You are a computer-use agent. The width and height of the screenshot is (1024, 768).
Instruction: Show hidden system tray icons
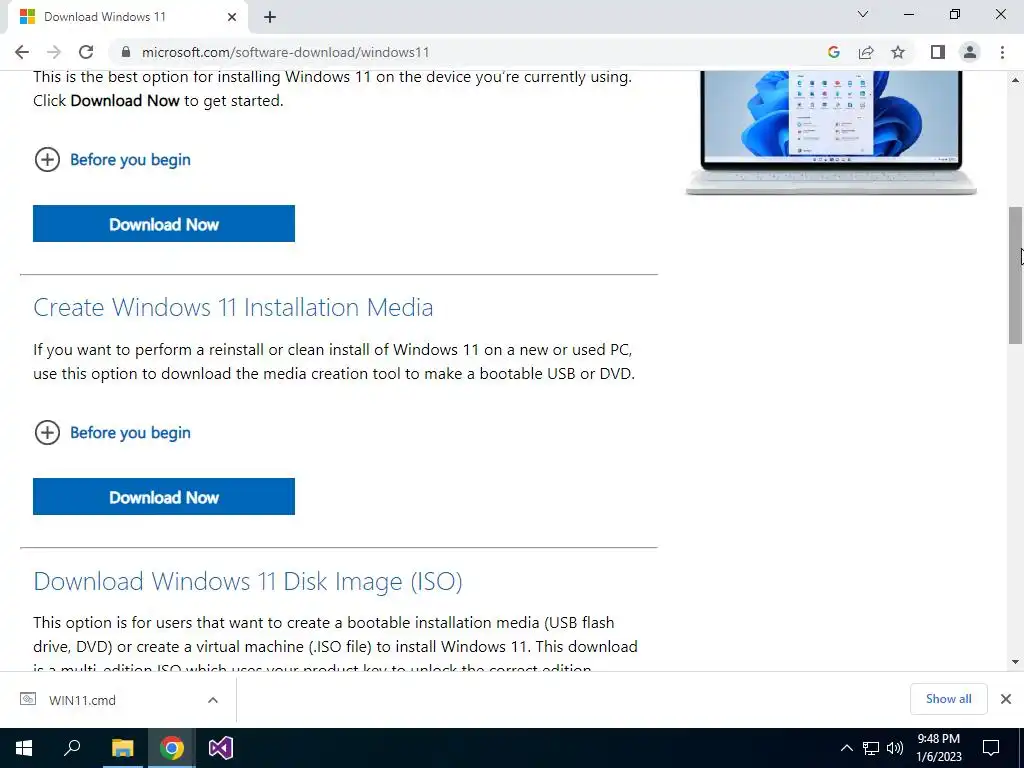(846, 748)
